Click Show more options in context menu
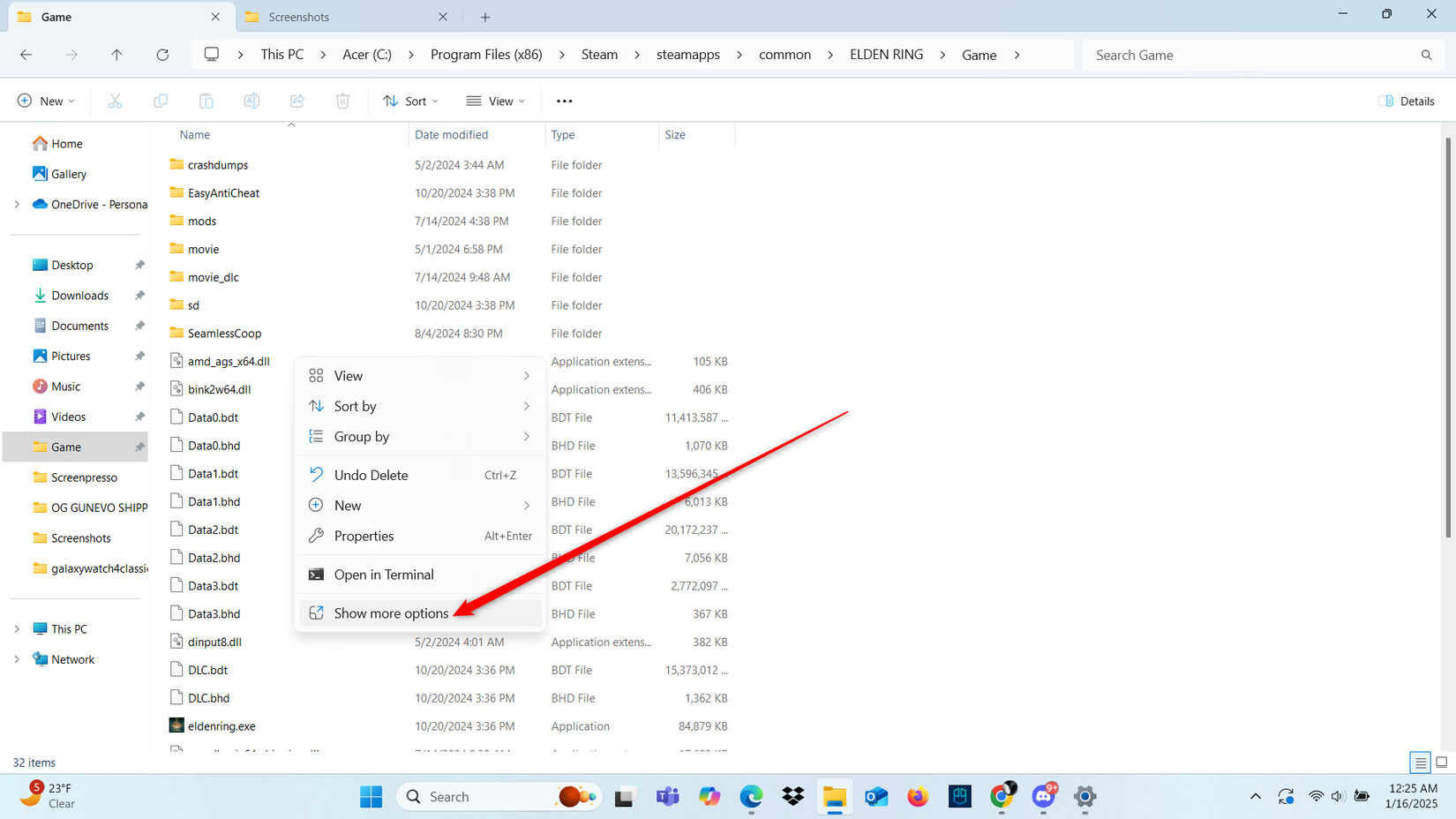 point(390,612)
